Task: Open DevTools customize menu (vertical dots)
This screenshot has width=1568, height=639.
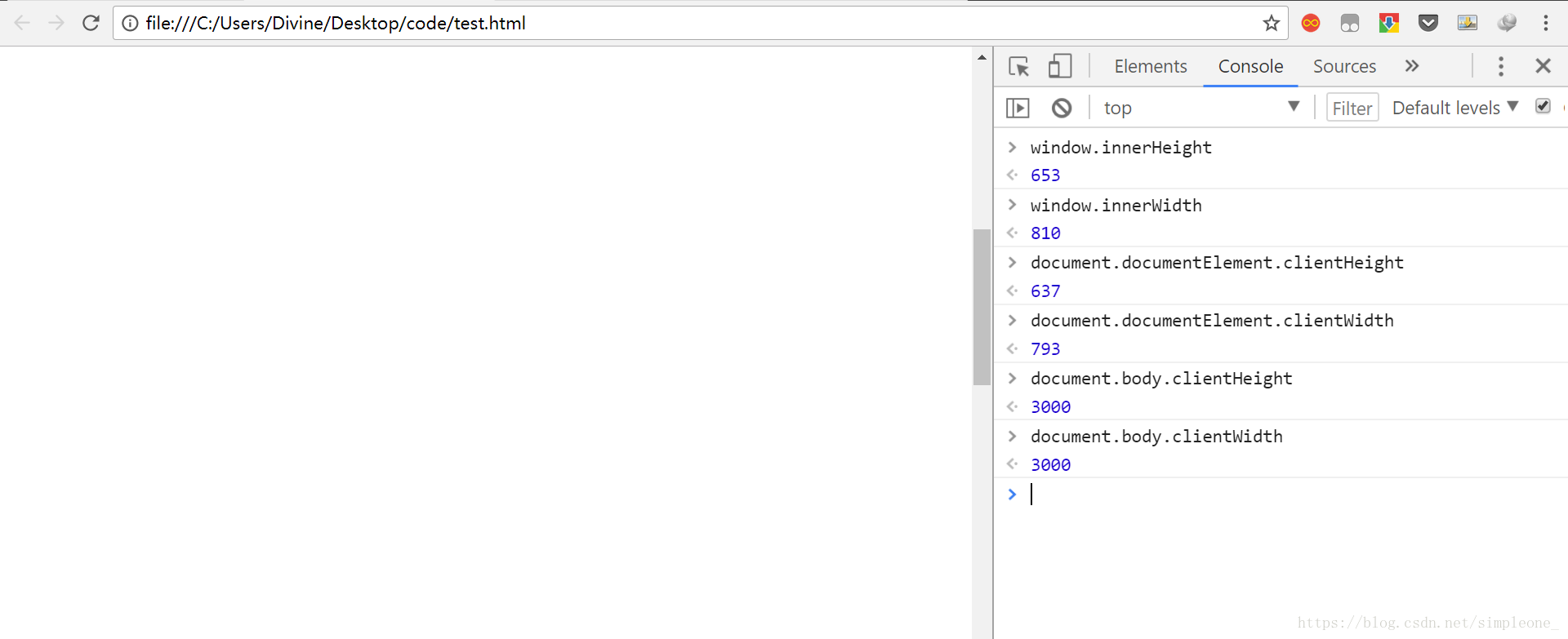Action: pos(1501,66)
